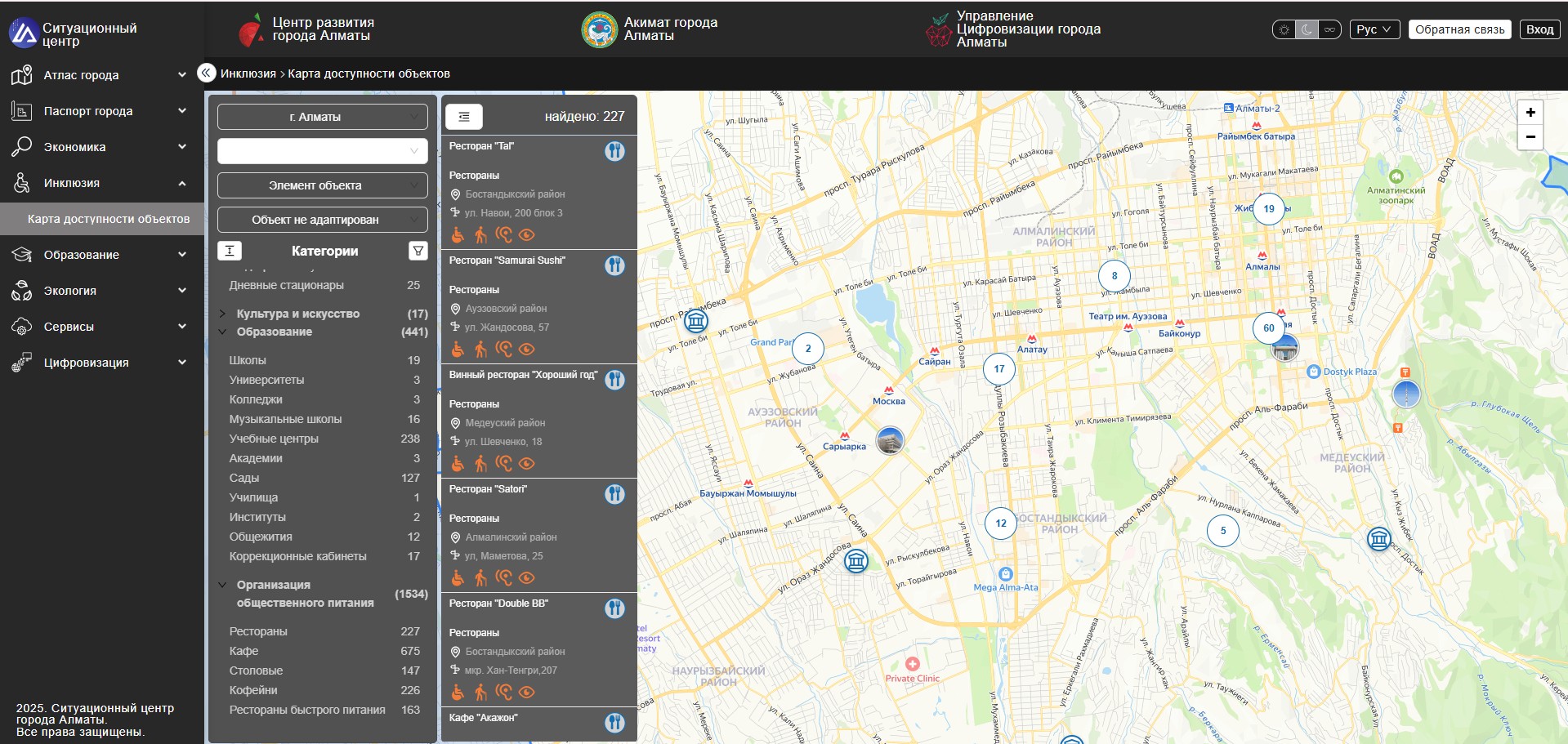Open the Рус language dropdown
The image size is (1568, 744).
1374,29
